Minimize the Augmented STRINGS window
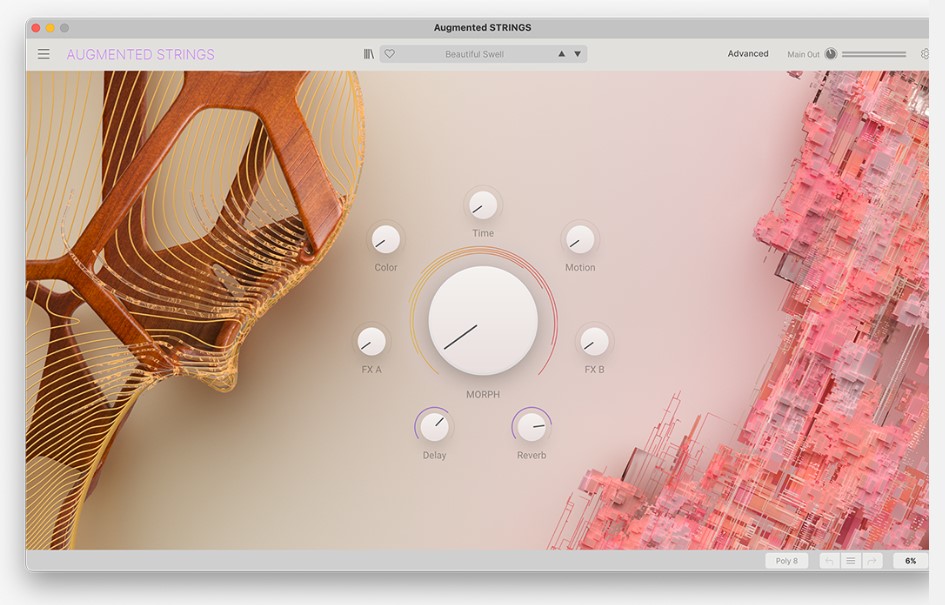 pos(50,28)
